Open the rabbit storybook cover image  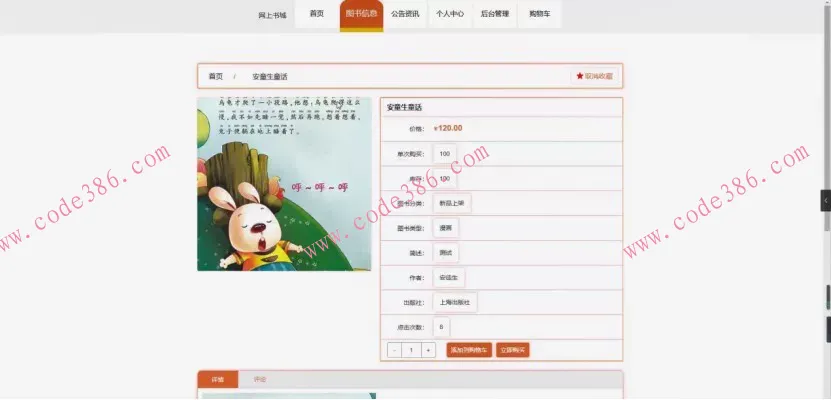click(x=284, y=184)
